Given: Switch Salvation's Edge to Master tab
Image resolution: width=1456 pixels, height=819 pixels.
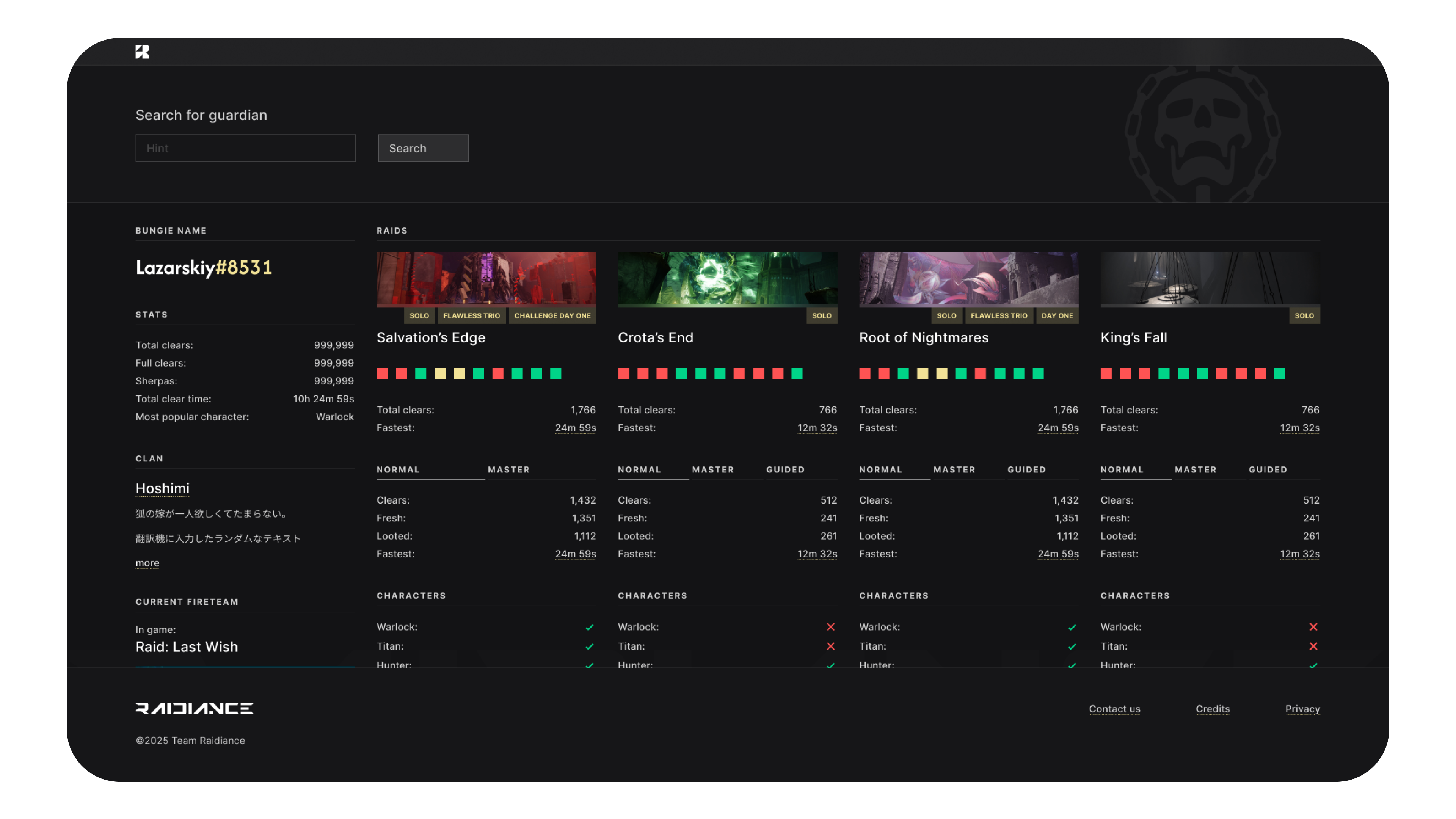Looking at the screenshot, I should (x=508, y=470).
